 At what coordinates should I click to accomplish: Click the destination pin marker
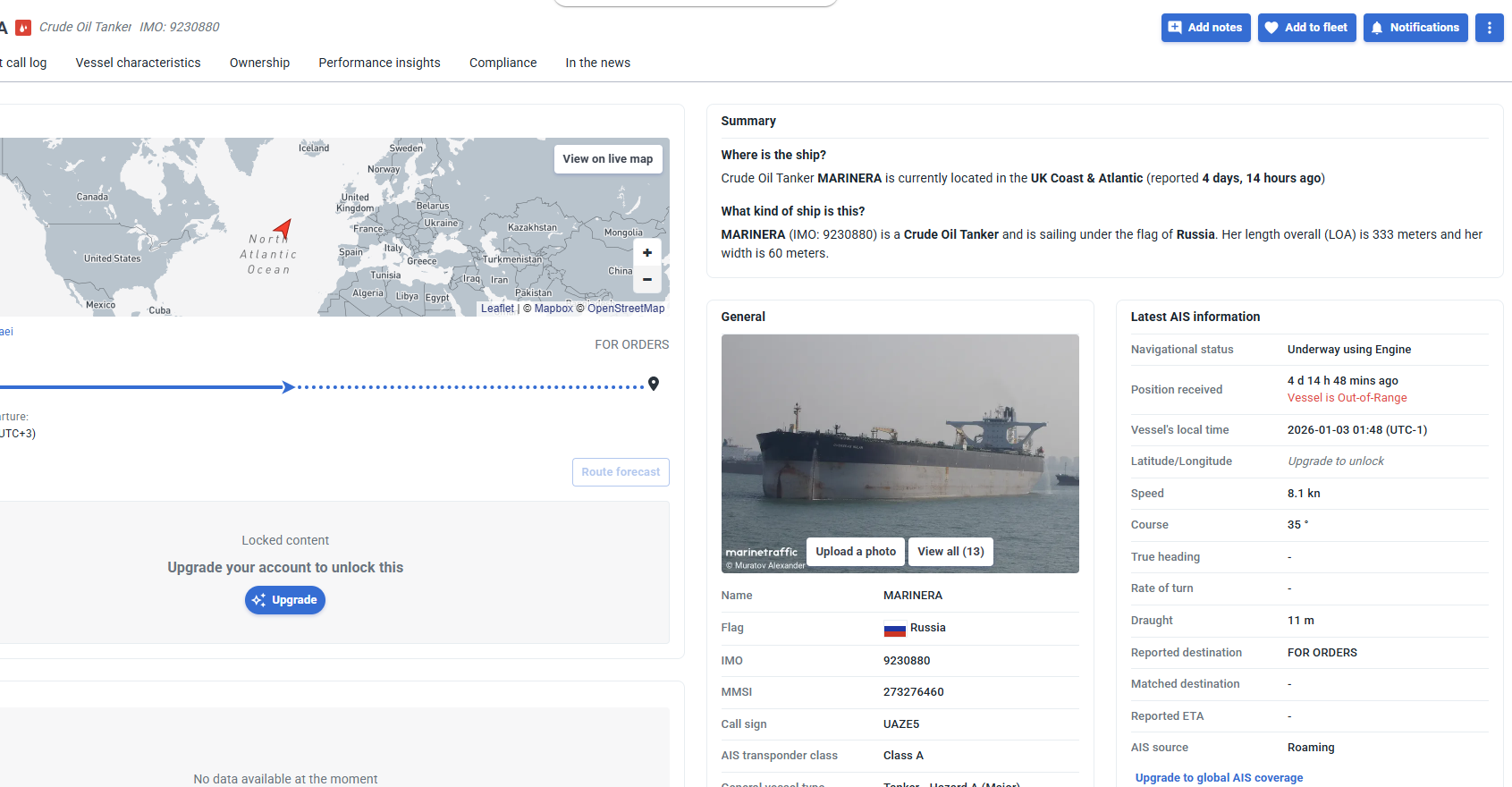point(654,384)
